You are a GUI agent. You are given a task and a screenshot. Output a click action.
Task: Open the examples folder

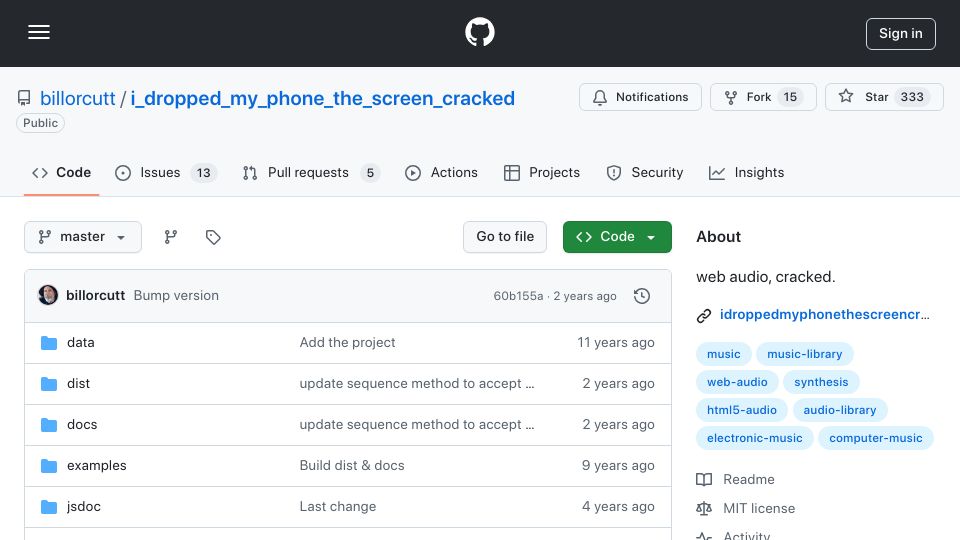[97, 466]
